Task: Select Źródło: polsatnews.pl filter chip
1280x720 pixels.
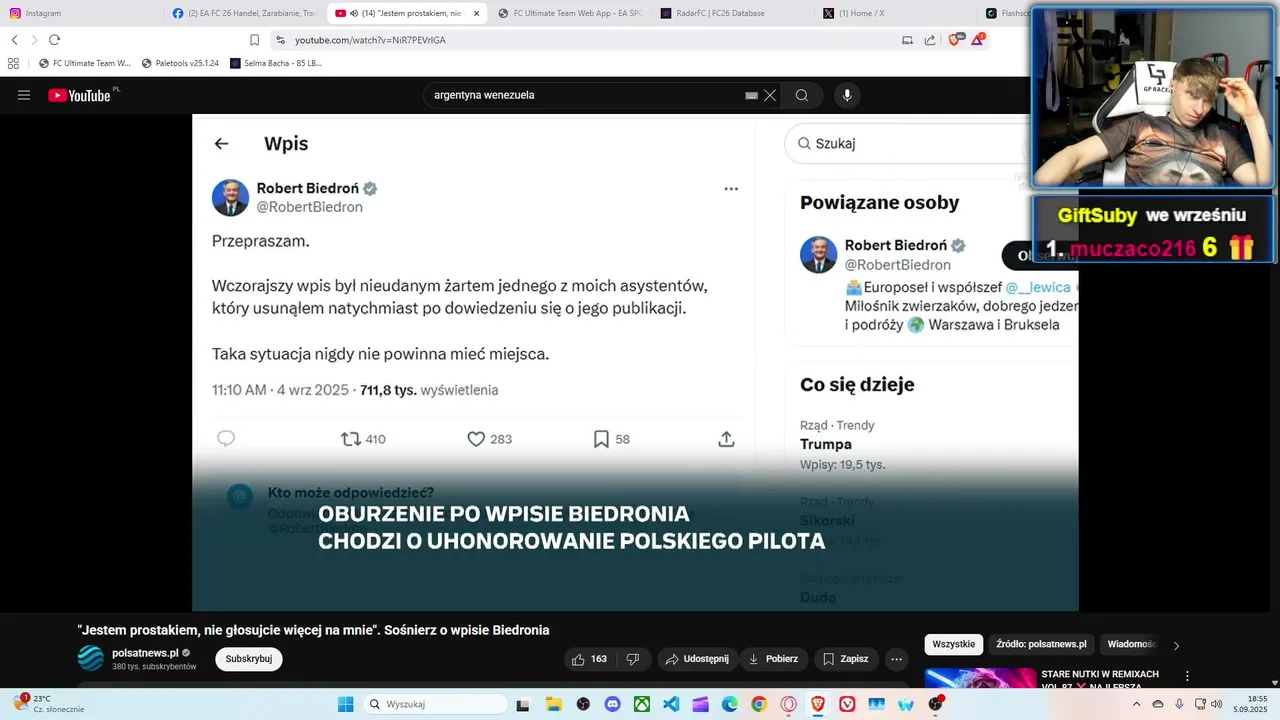Action: tap(1041, 645)
